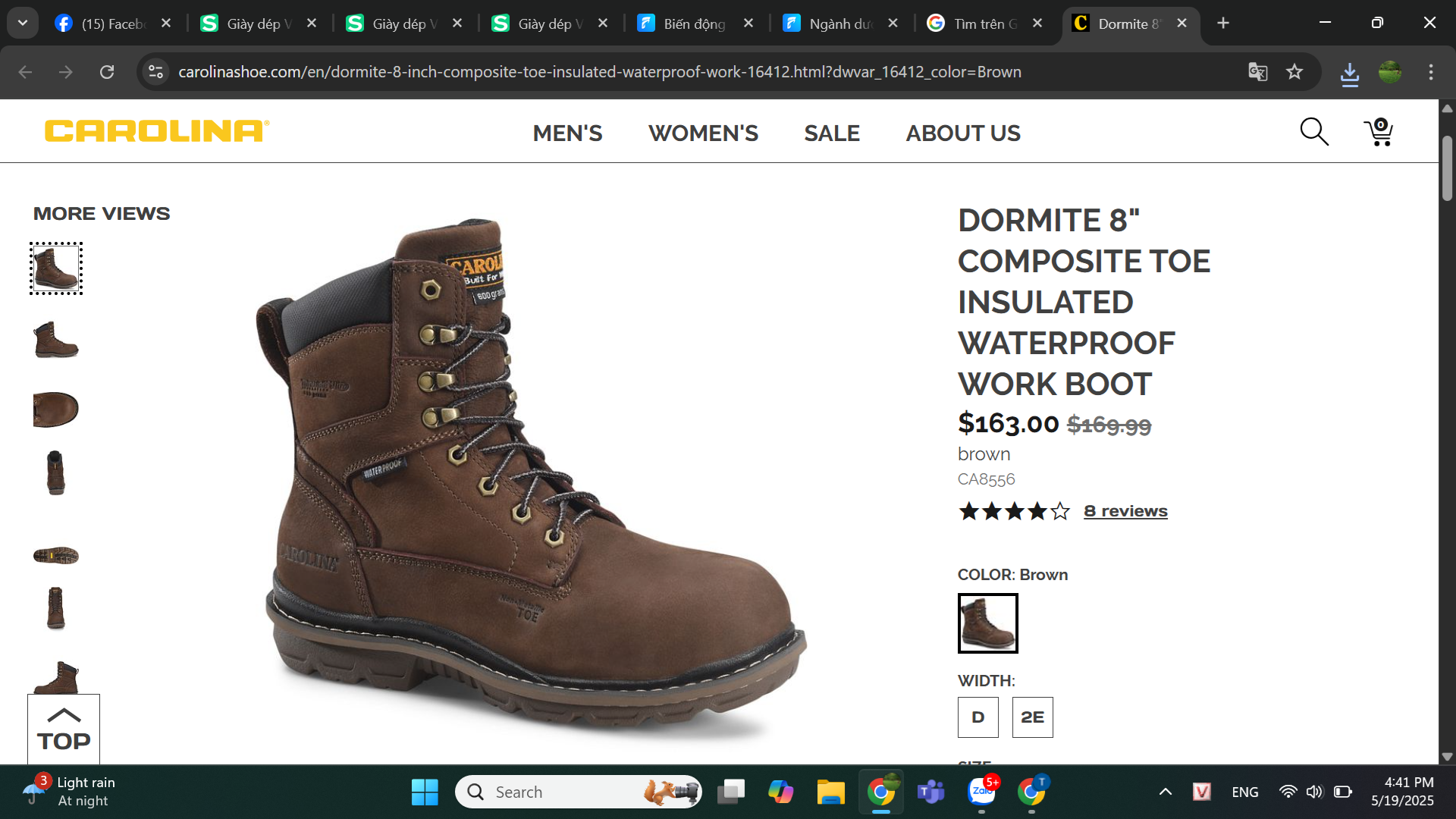
Task: Select the first boot thumbnail view
Action: click(56, 268)
